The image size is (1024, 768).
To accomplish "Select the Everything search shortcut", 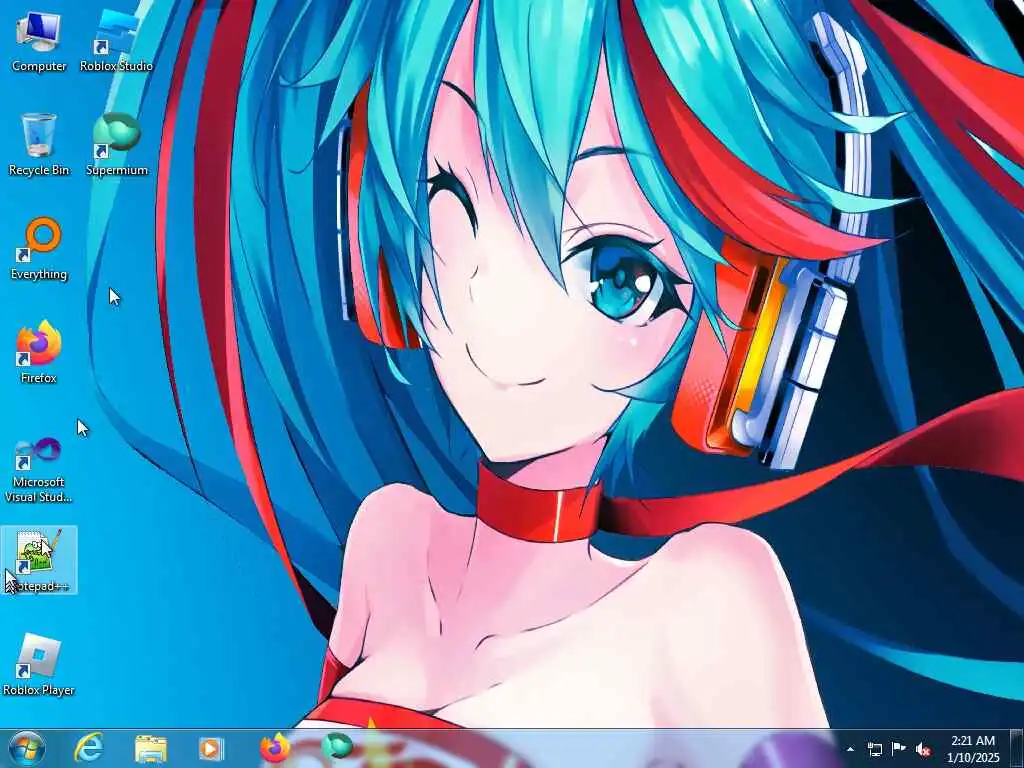I will [x=39, y=249].
